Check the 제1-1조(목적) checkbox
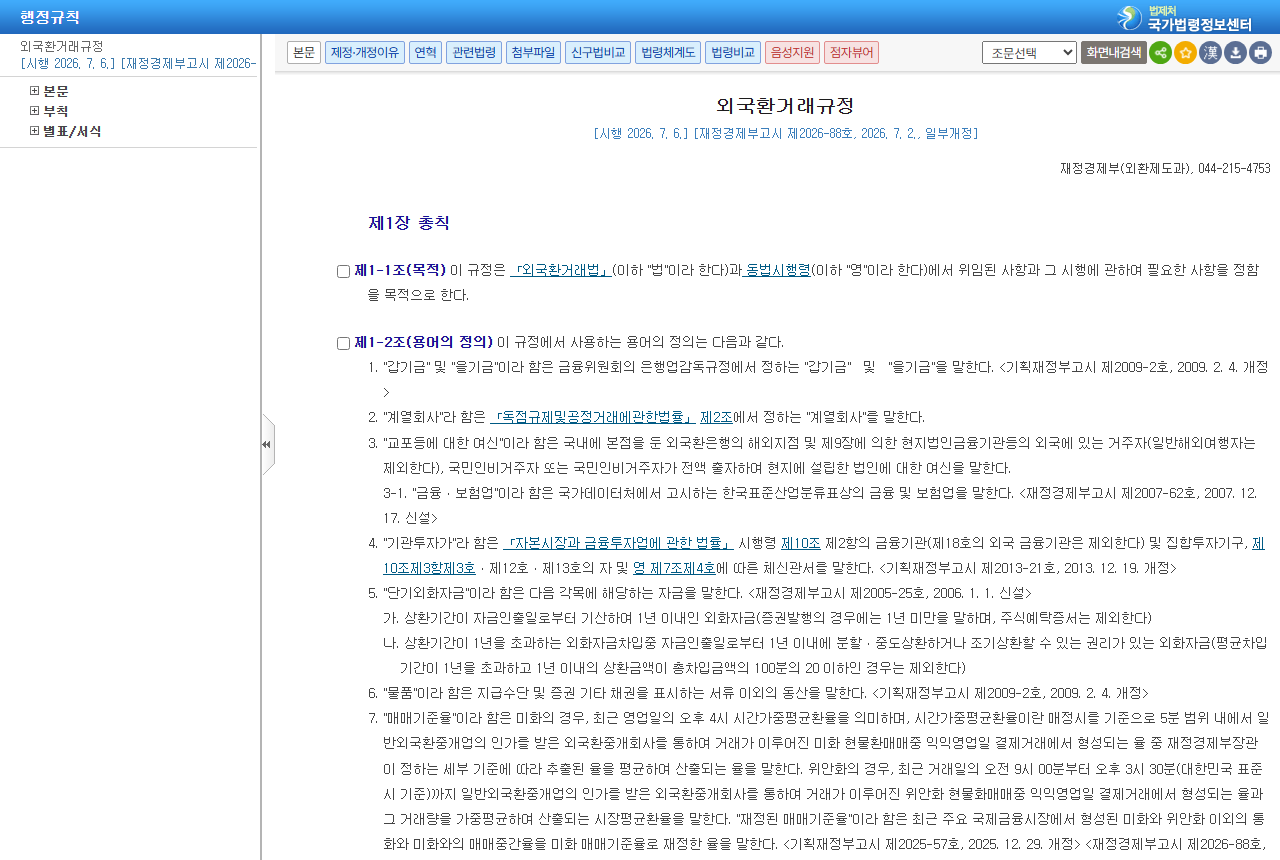The height and width of the screenshot is (860, 1280). (x=343, y=271)
